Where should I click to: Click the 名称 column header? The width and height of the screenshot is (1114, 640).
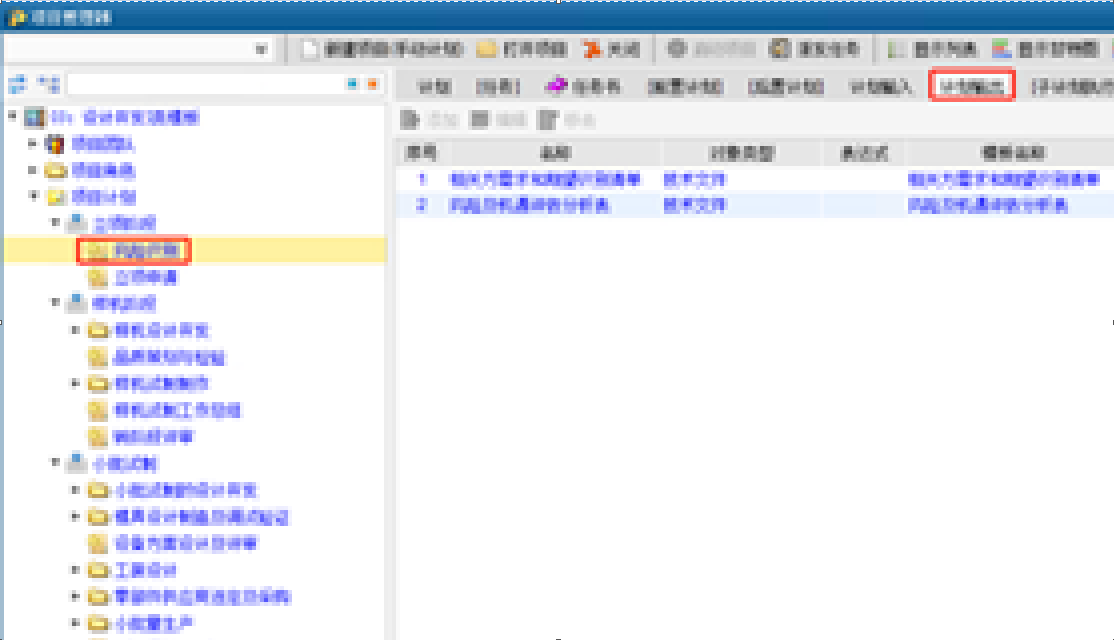556,153
